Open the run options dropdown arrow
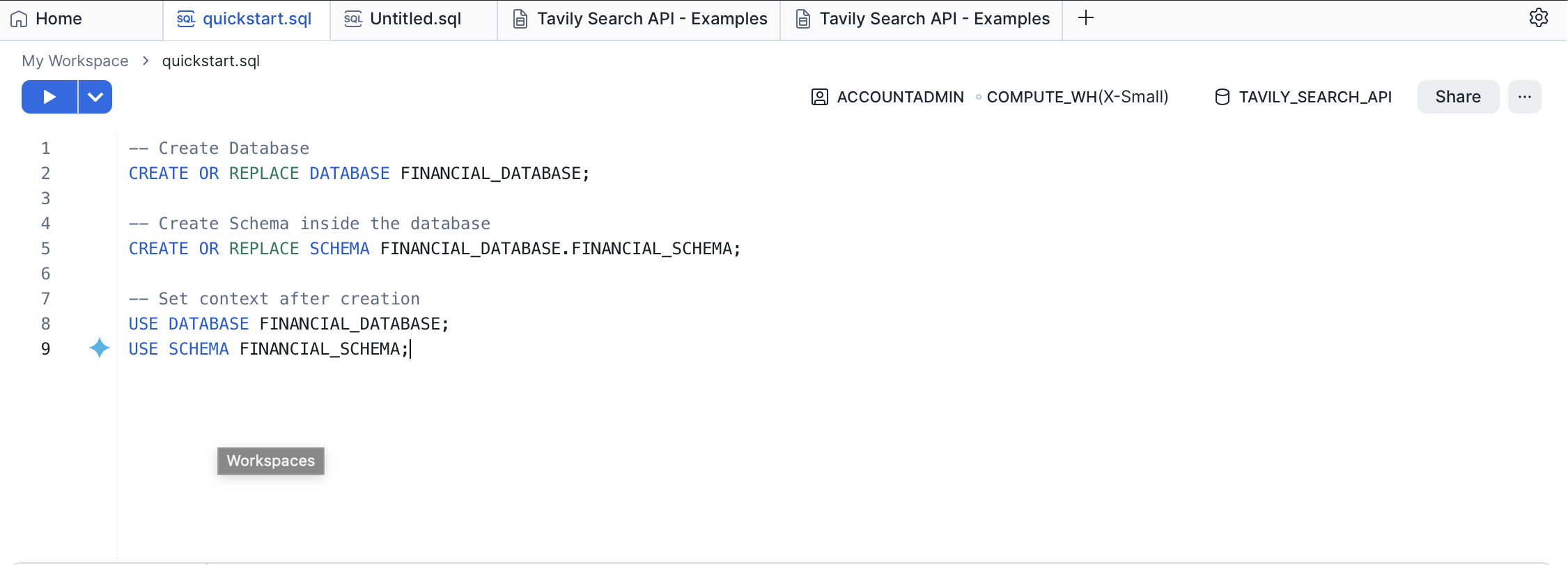1568x565 pixels. [95, 97]
